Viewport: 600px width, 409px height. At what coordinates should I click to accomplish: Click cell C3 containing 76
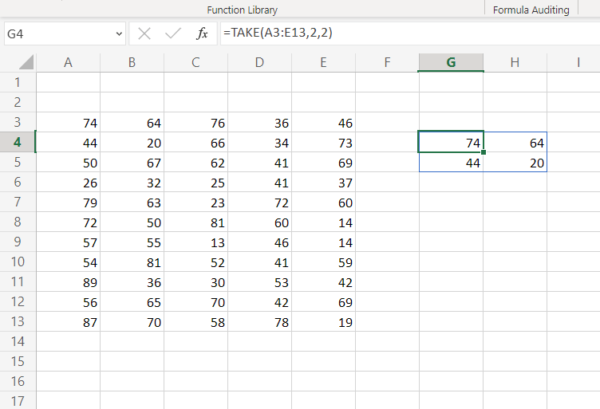click(x=196, y=122)
